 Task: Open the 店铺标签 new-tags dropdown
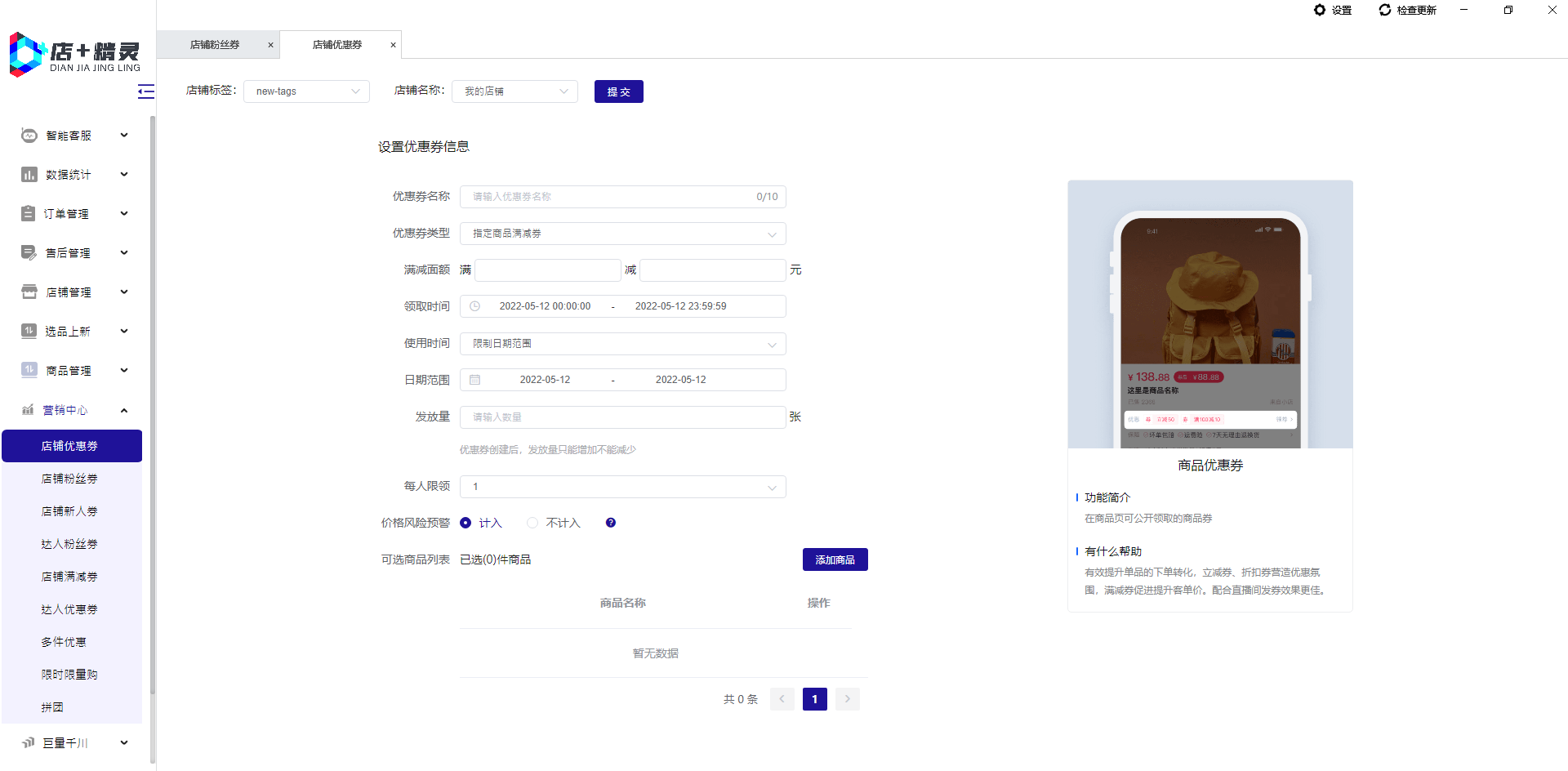coord(306,91)
